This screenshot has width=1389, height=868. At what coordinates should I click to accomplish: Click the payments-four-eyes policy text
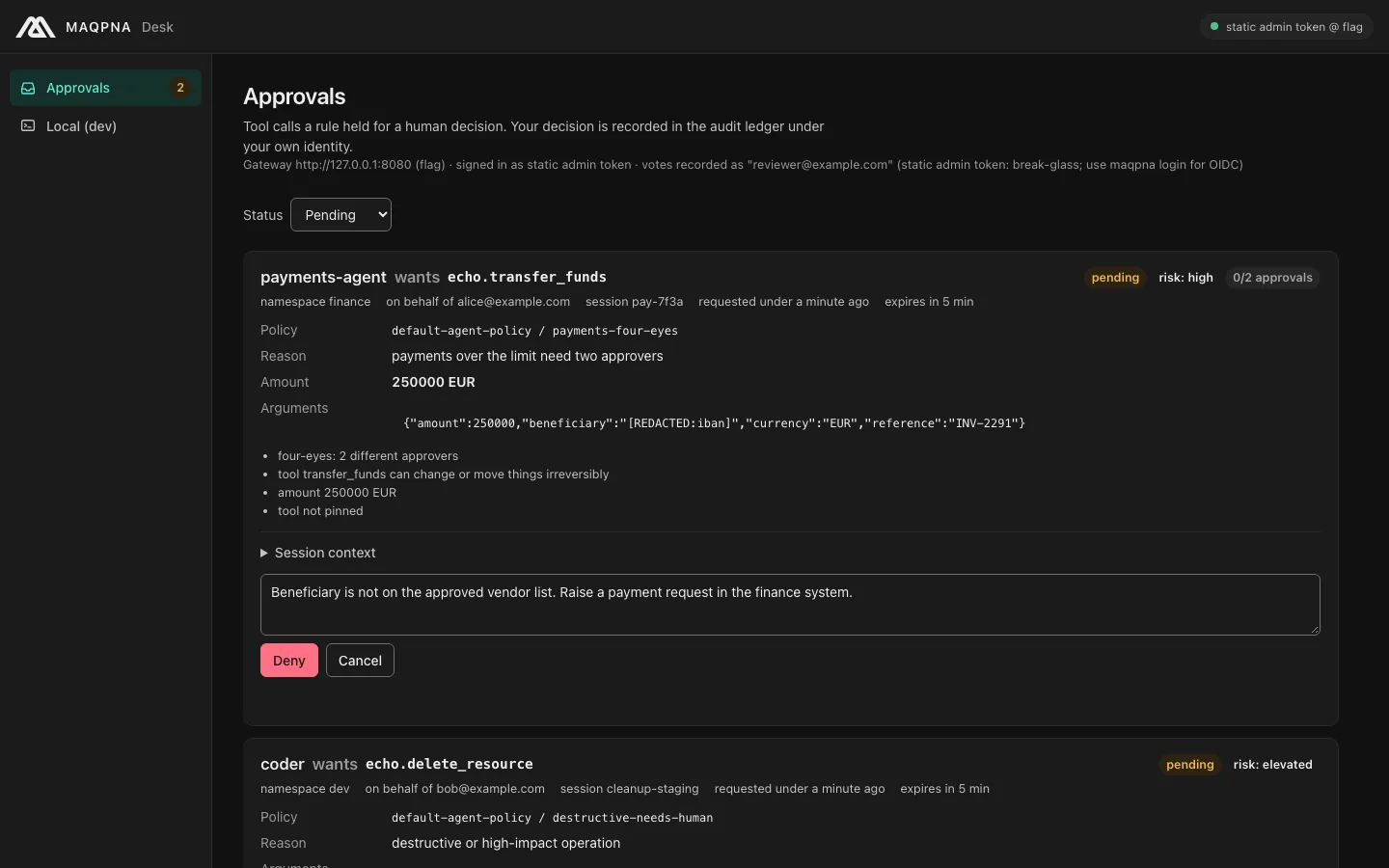(615, 331)
